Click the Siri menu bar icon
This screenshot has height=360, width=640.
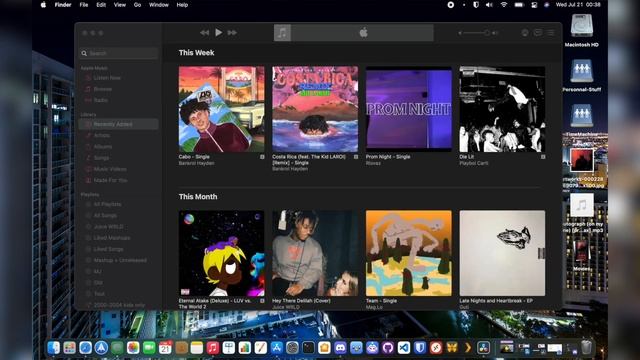(547, 5)
